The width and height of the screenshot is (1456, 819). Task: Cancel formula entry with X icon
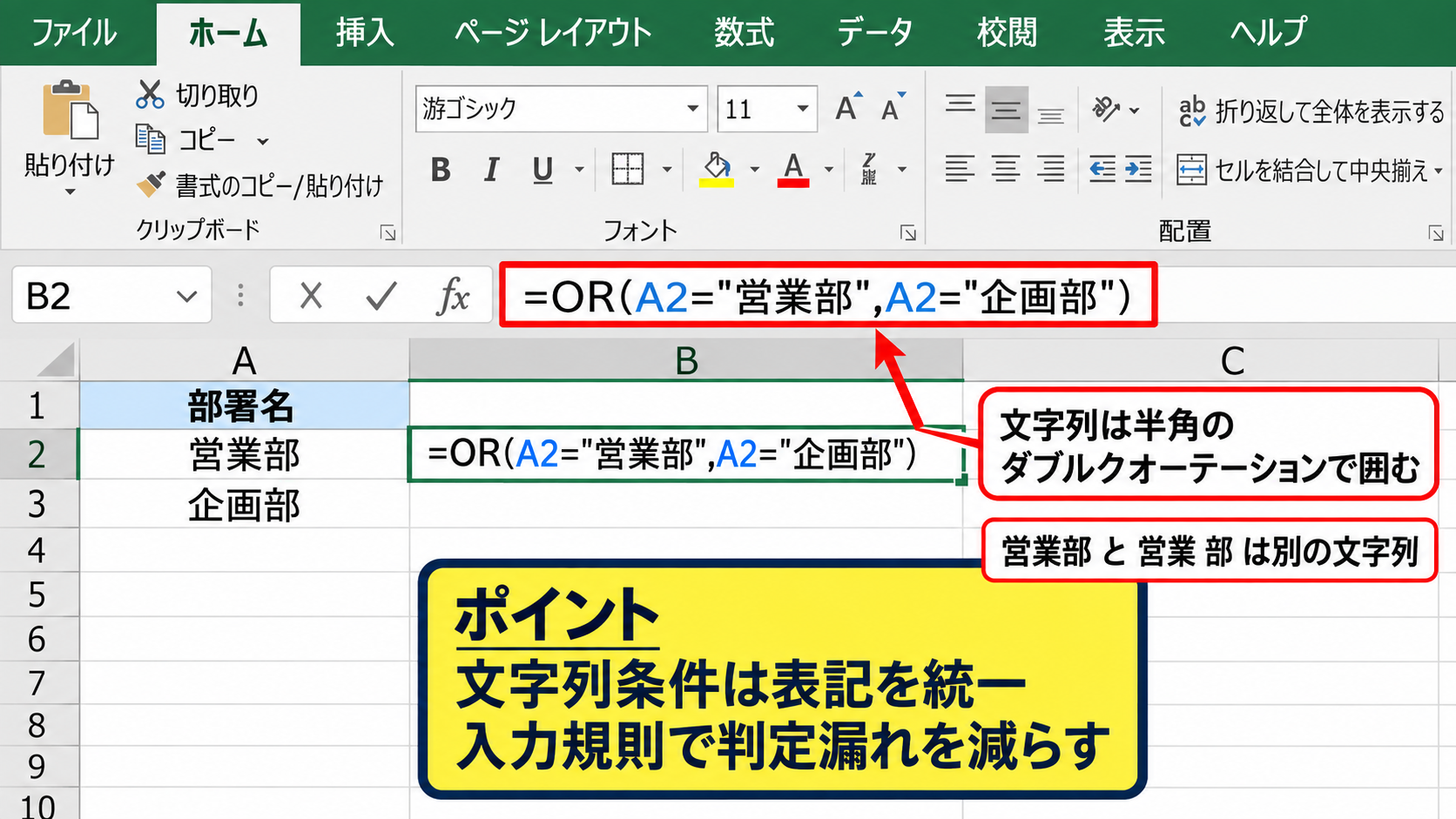(311, 297)
